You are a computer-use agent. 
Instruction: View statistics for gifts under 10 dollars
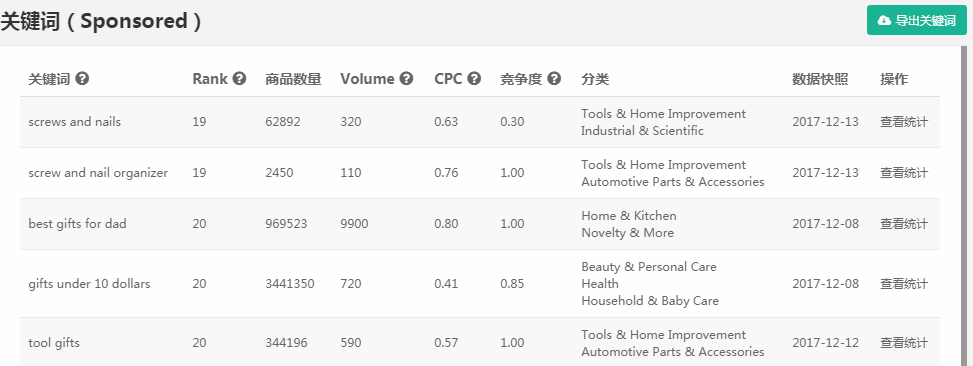tap(904, 284)
